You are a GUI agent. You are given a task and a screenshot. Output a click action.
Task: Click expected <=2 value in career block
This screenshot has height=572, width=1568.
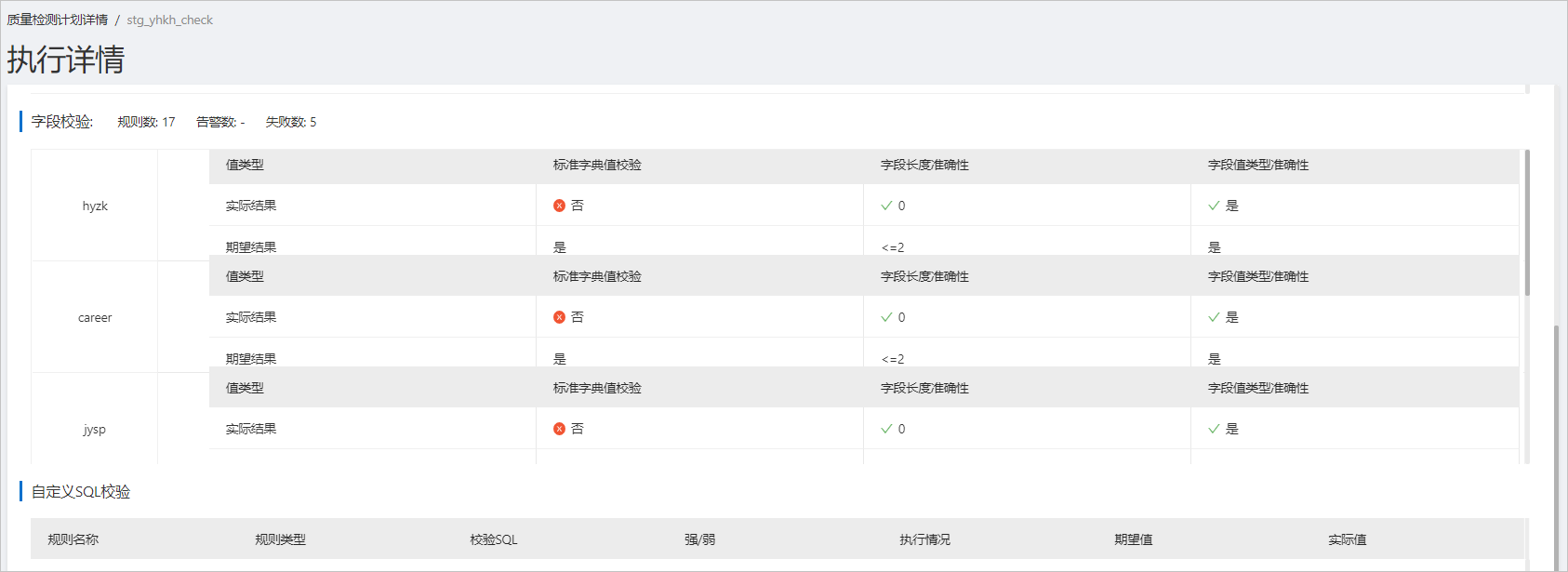coord(892,359)
